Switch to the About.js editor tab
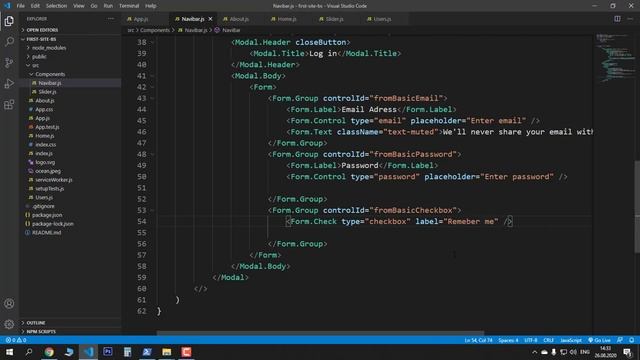640x360 pixels. 239,19
